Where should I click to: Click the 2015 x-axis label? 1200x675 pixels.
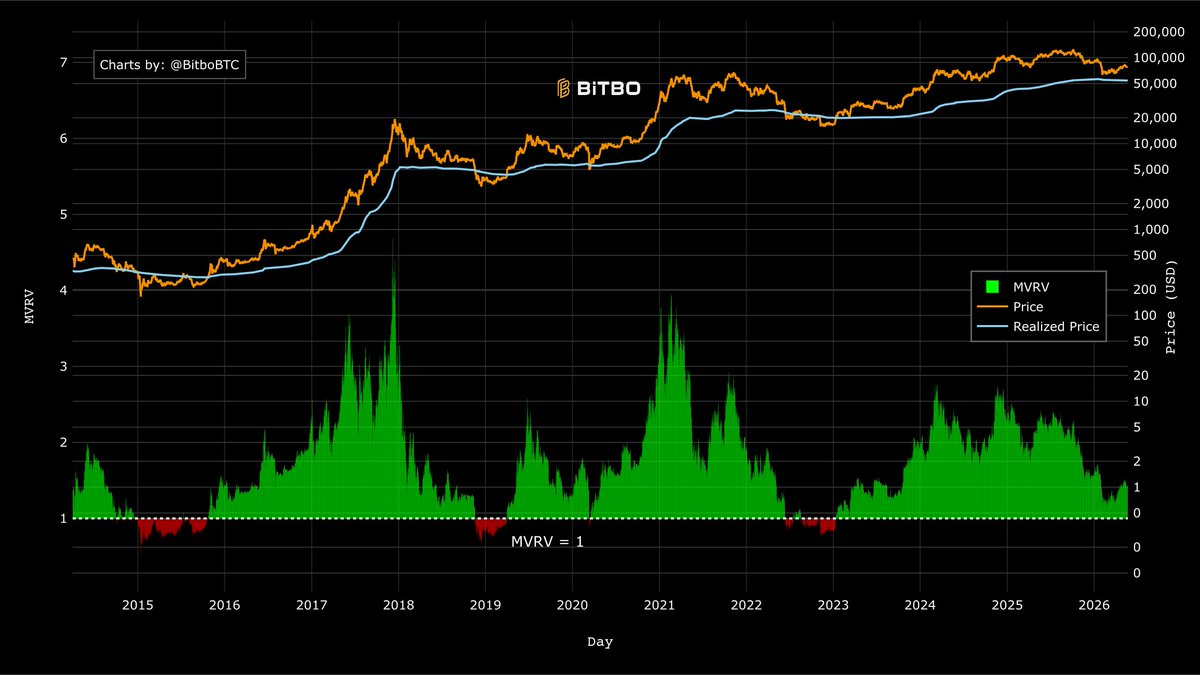137,605
